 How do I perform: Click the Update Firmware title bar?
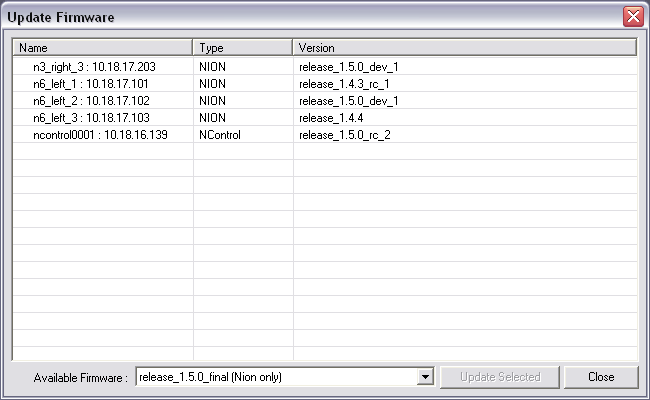point(300,17)
